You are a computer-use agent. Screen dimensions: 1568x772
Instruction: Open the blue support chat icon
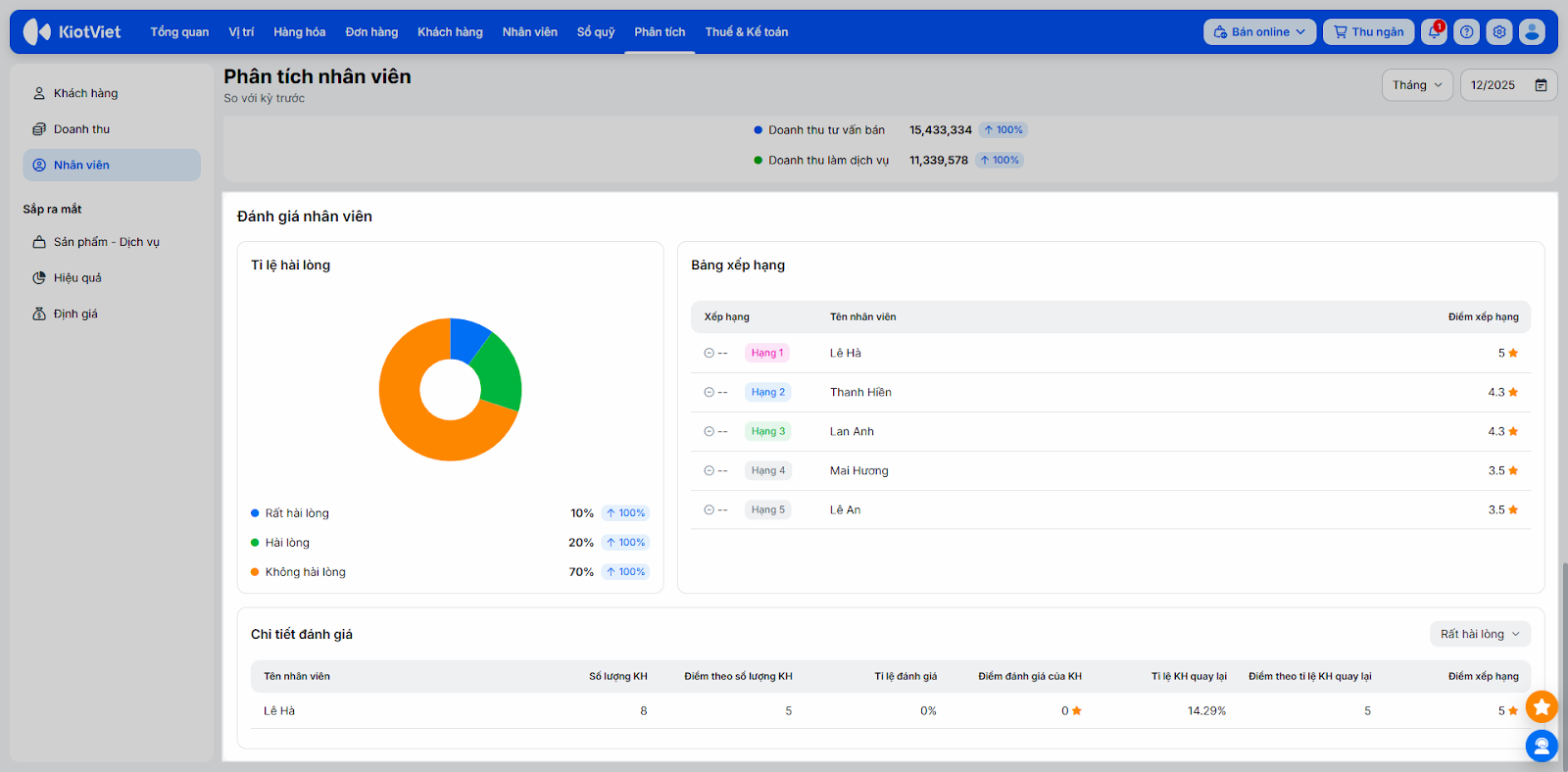pyautogui.click(x=1542, y=747)
